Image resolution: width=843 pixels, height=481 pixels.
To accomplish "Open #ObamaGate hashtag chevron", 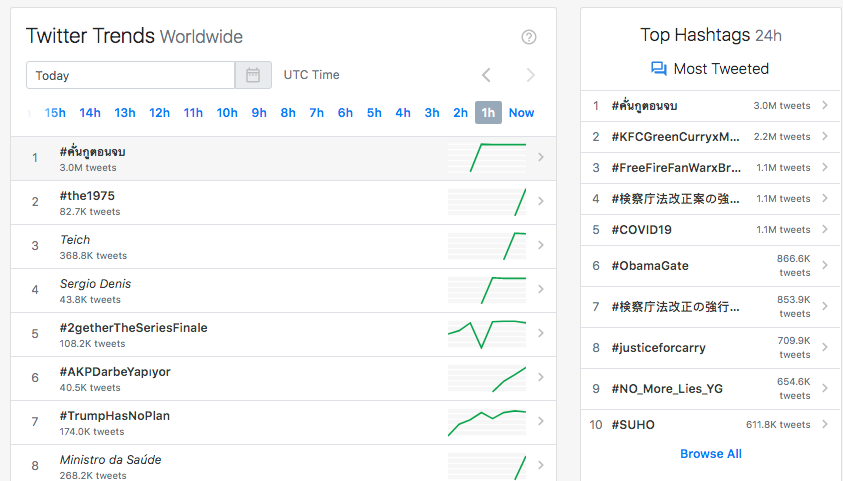I will click(x=825, y=265).
